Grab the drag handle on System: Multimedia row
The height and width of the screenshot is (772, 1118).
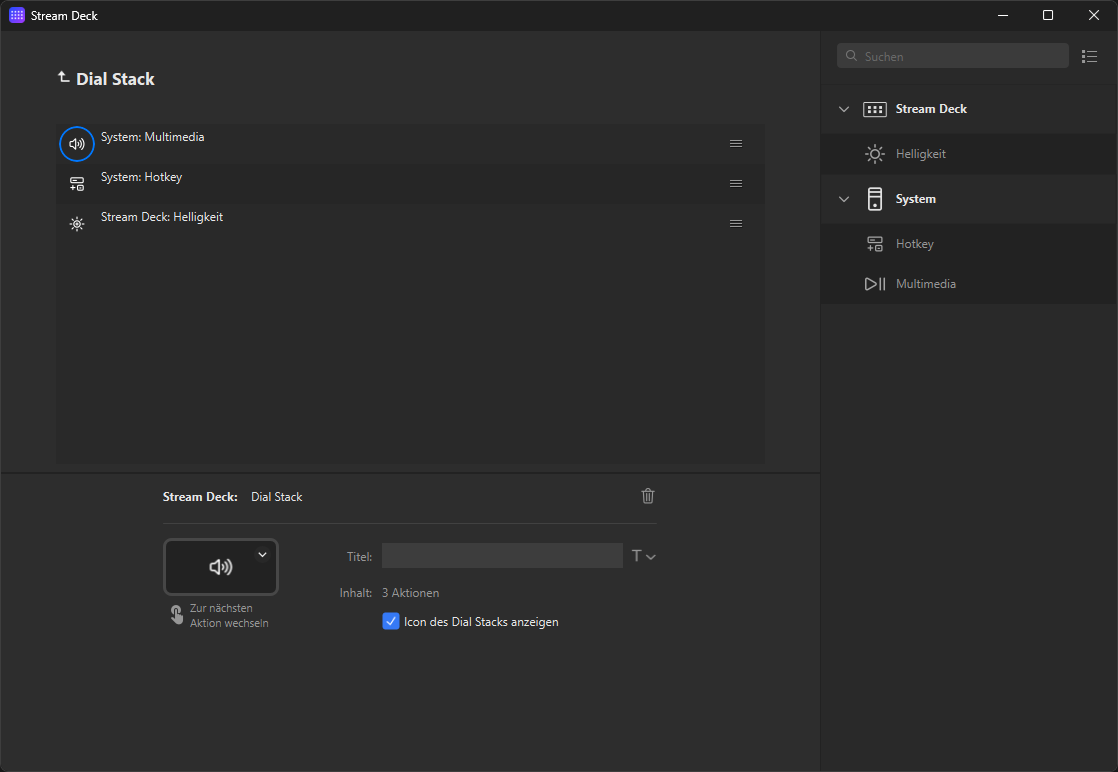(736, 144)
